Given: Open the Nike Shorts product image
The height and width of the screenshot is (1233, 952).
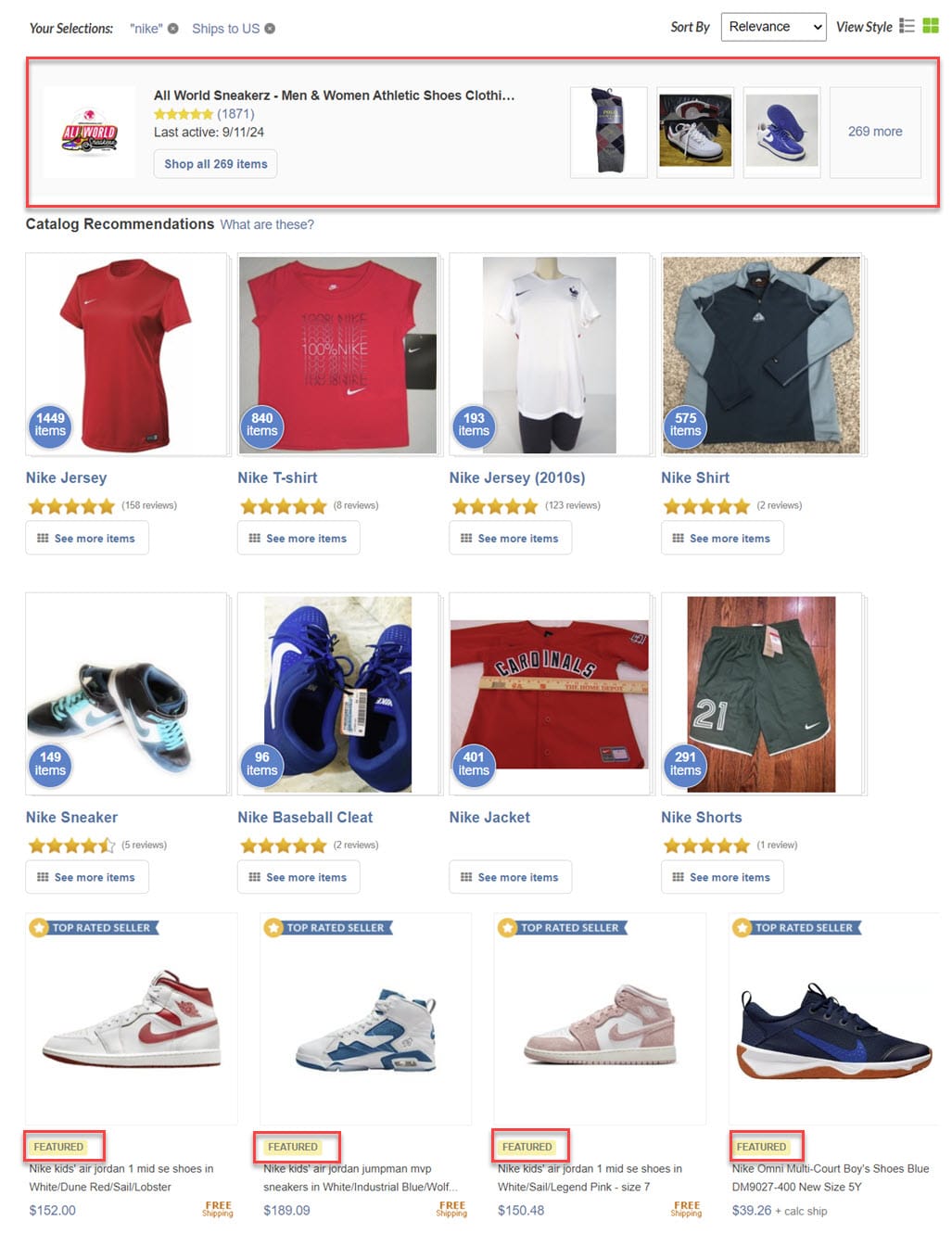Looking at the screenshot, I should tap(761, 694).
